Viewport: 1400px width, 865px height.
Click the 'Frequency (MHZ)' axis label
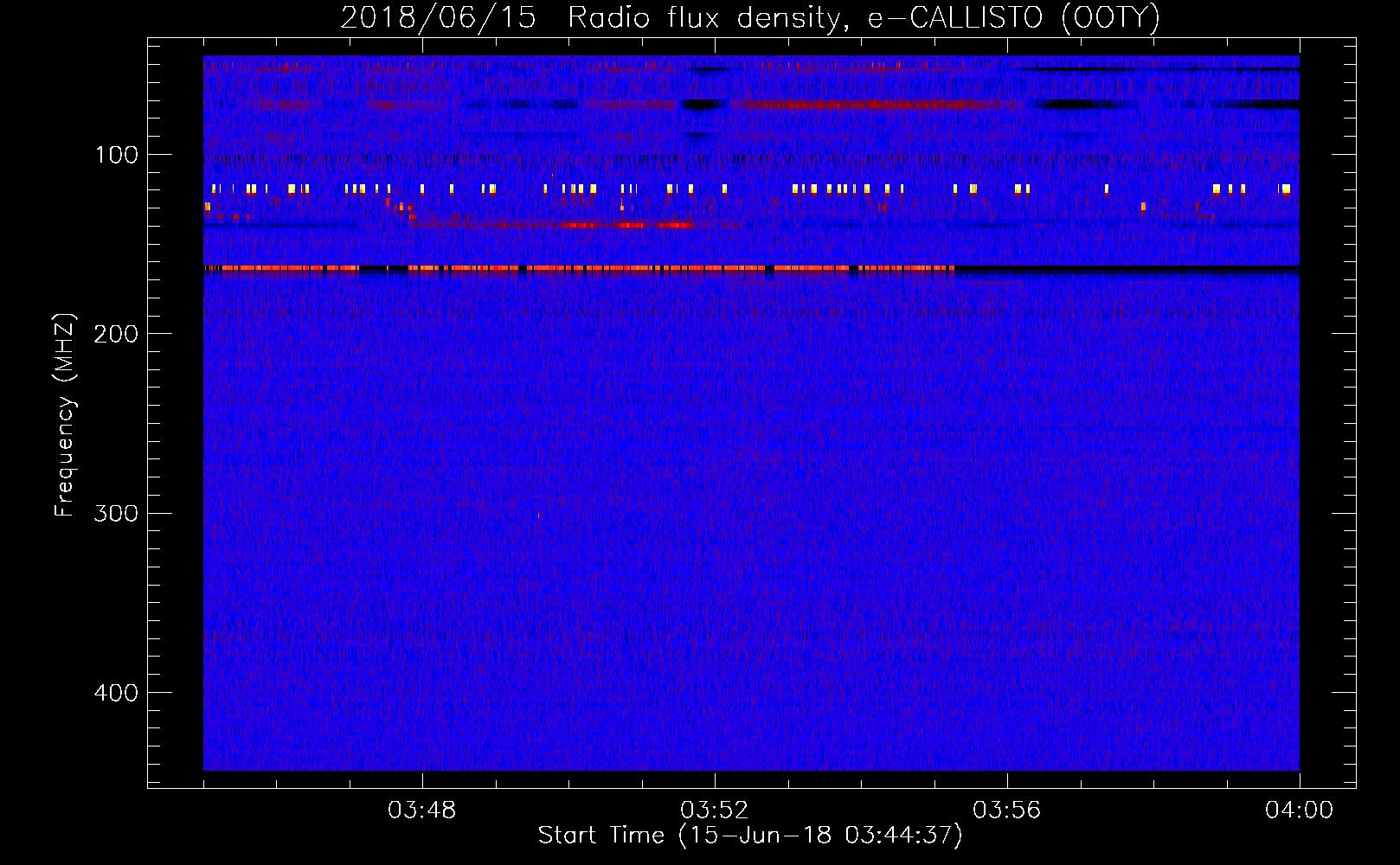(65, 415)
